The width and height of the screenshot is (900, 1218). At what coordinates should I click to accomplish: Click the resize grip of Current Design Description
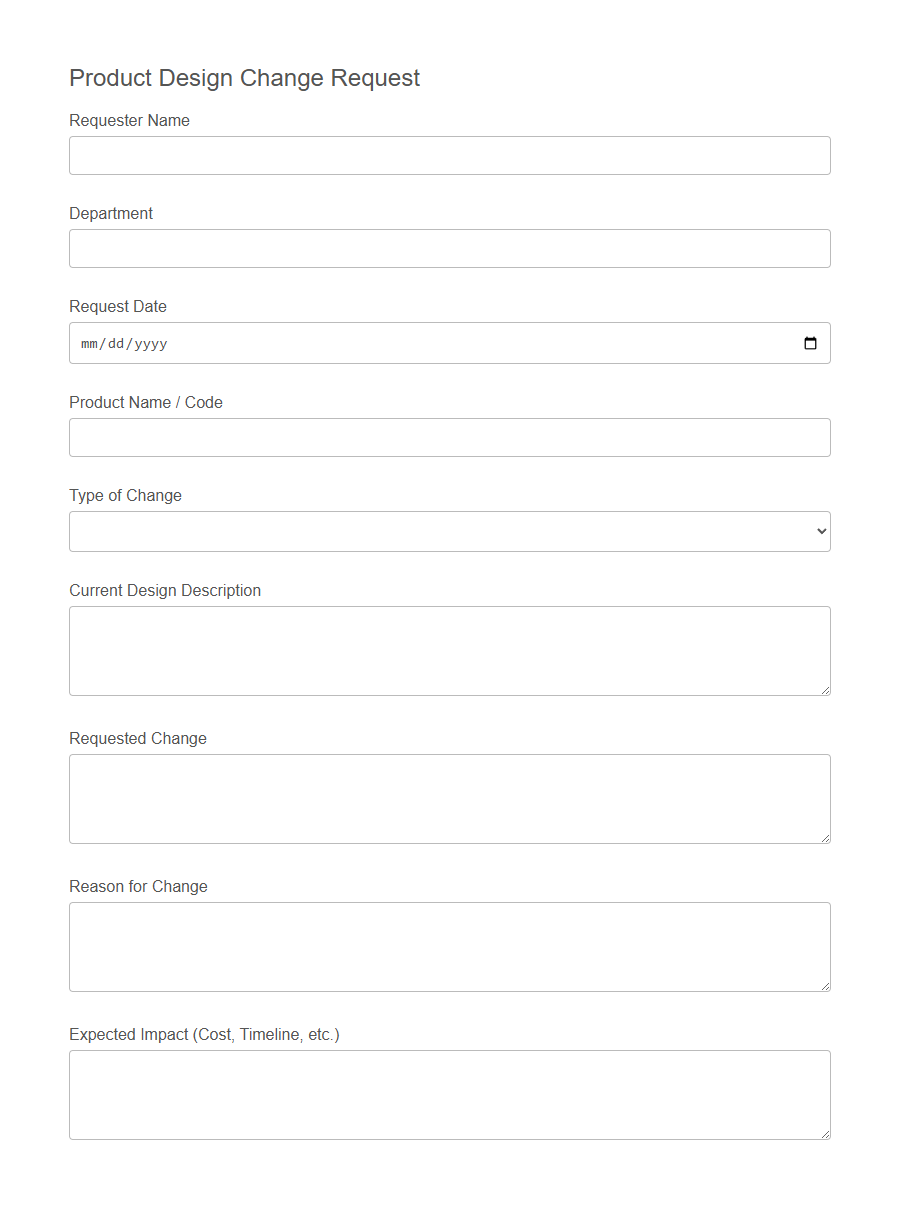[826, 691]
